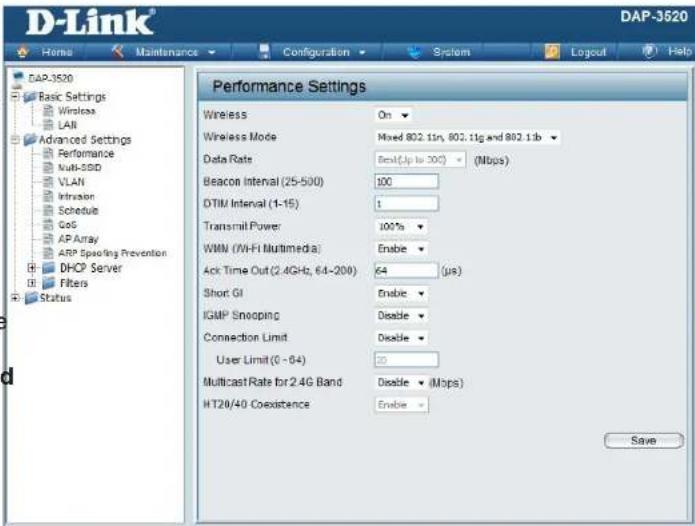Click the Configuration disk icon
695x526 pixels.
pyautogui.click(x=264, y=51)
